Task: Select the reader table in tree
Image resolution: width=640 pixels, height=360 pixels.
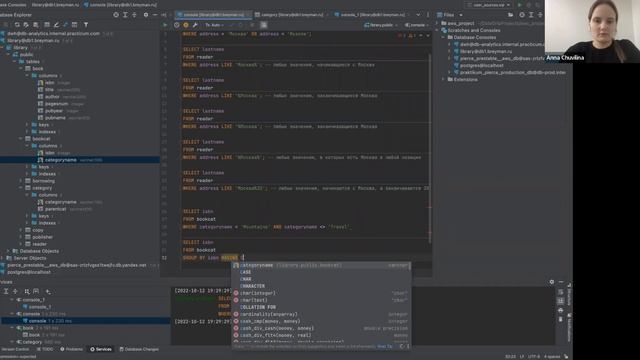Action: pos(39,244)
